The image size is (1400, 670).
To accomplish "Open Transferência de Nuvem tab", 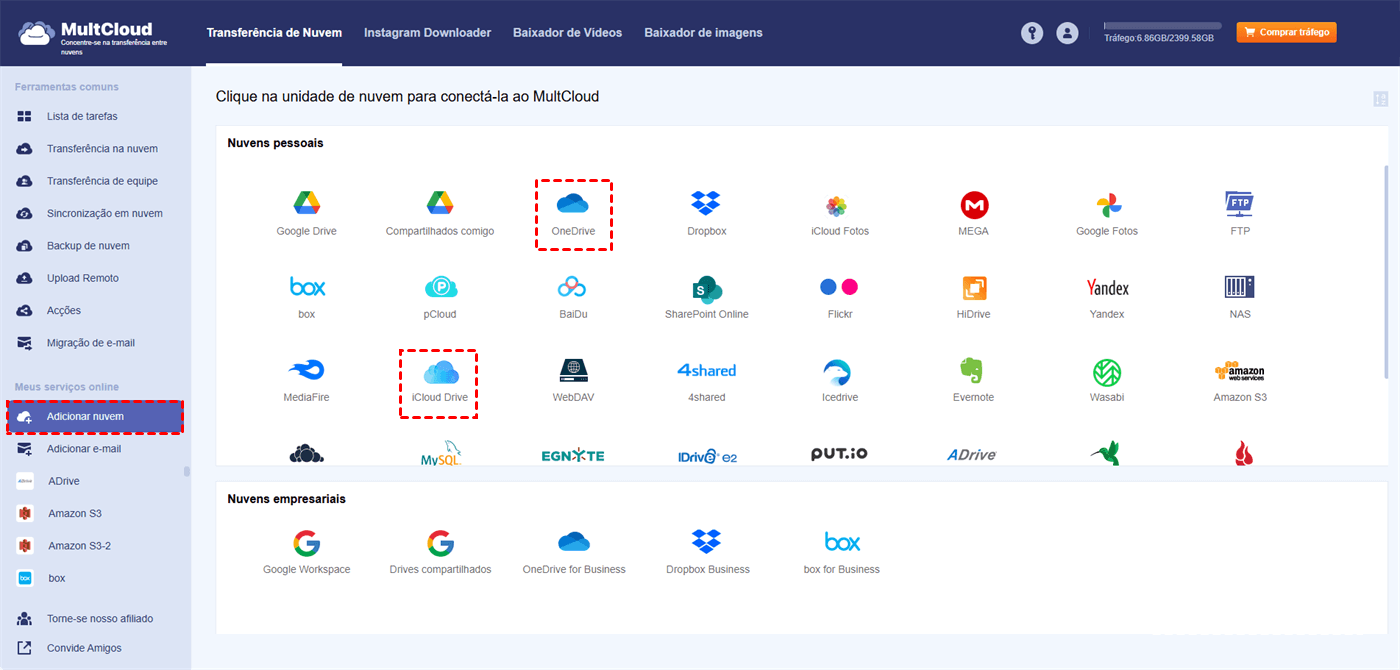I will [274, 33].
